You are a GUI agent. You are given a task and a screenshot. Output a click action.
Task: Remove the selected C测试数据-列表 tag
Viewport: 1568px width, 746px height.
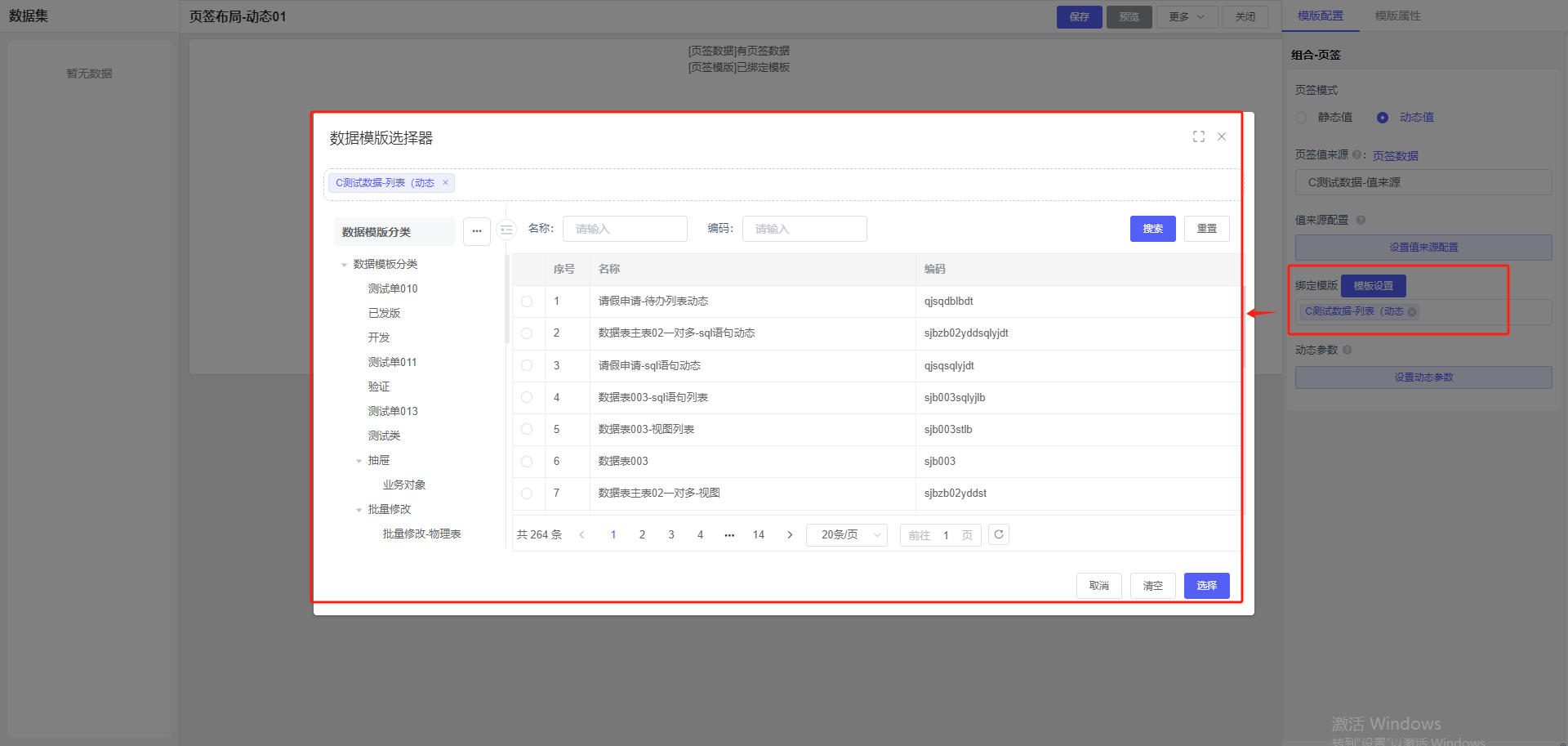[x=445, y=183]
